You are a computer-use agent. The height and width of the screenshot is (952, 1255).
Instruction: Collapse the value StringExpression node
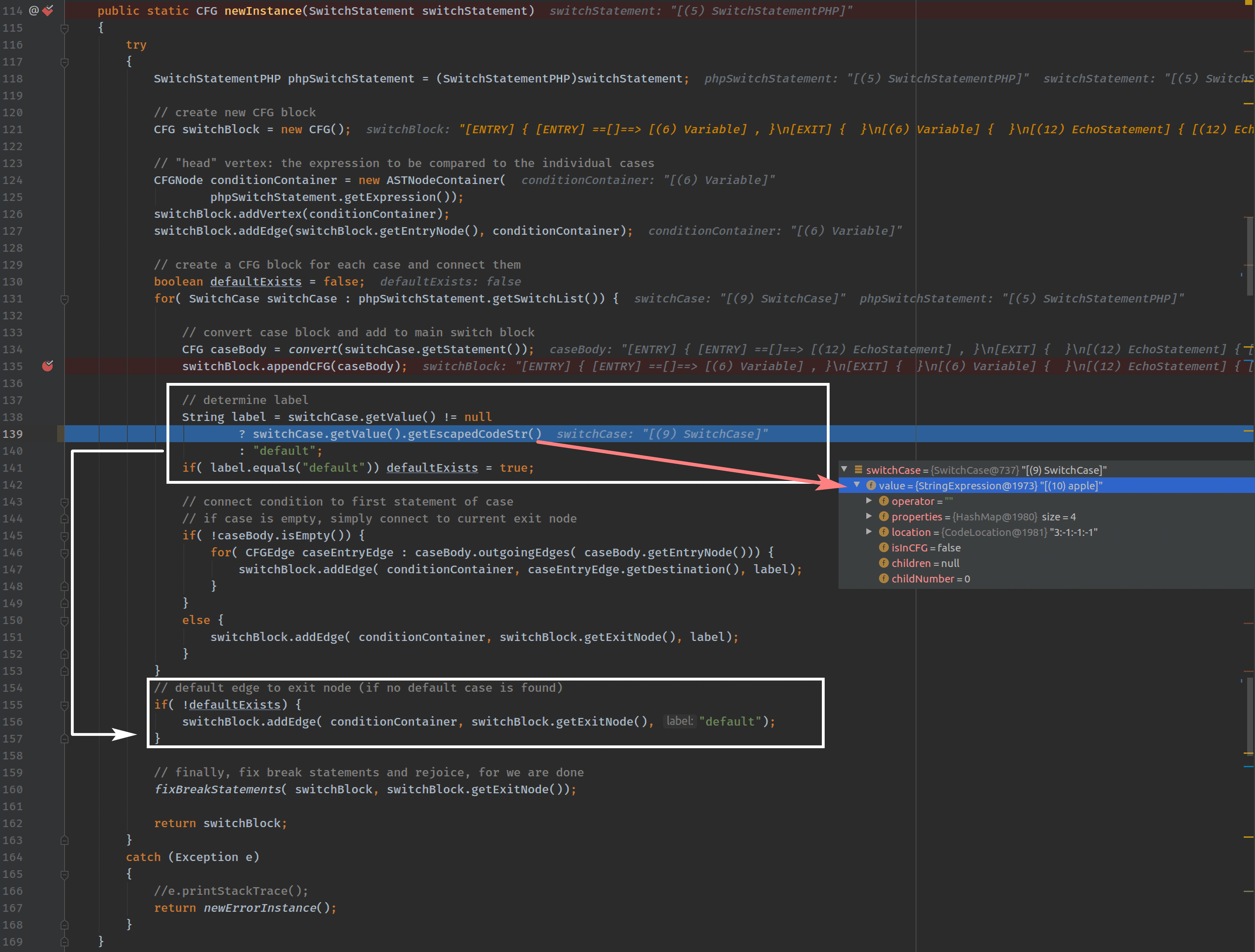click(857, 485)
